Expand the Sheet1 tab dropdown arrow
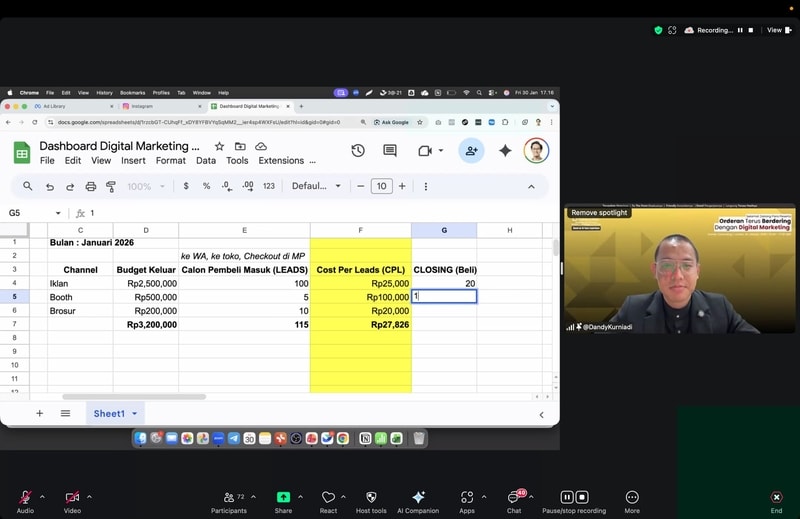800x519 pixels. [135, 413]
